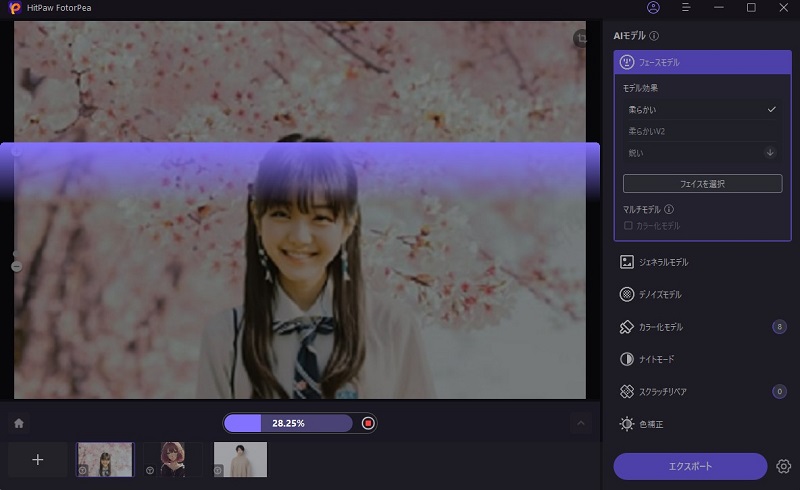This screenshot has width=800, height=490.
Task: Click the zoom out minus icon on the preview
Action: (x=16, y=266)
